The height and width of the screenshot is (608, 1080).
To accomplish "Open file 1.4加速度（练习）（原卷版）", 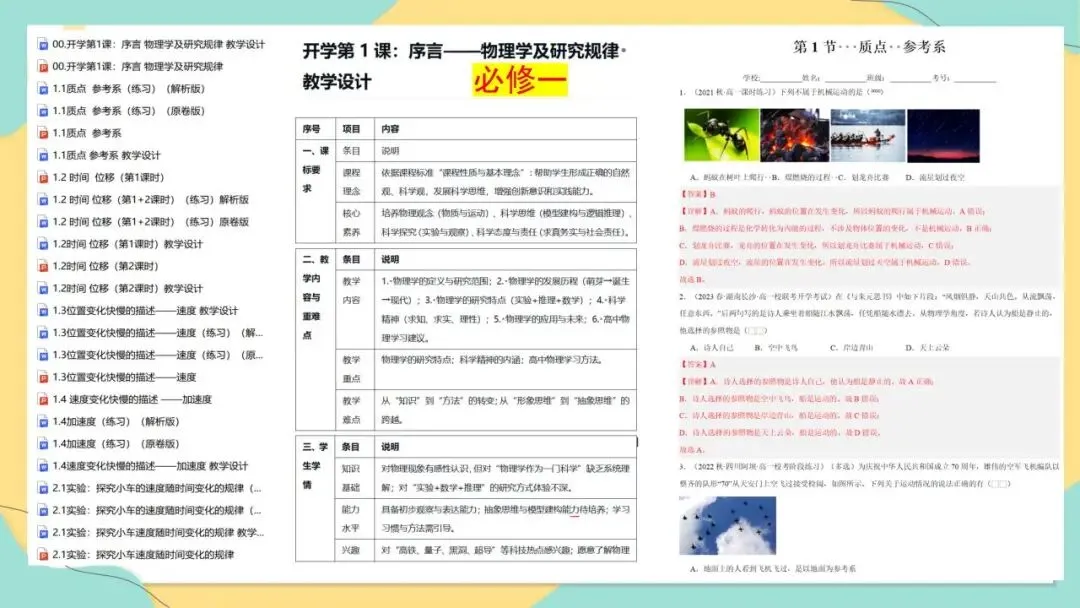I will [116, 444].
